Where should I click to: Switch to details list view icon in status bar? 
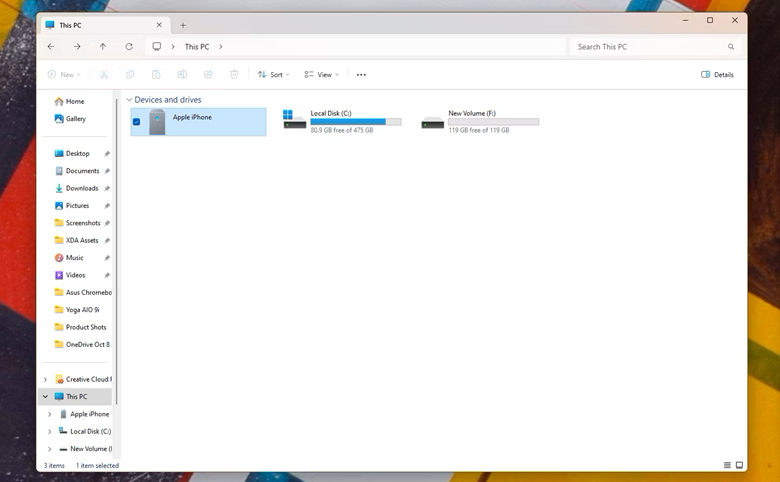[727, 465]
